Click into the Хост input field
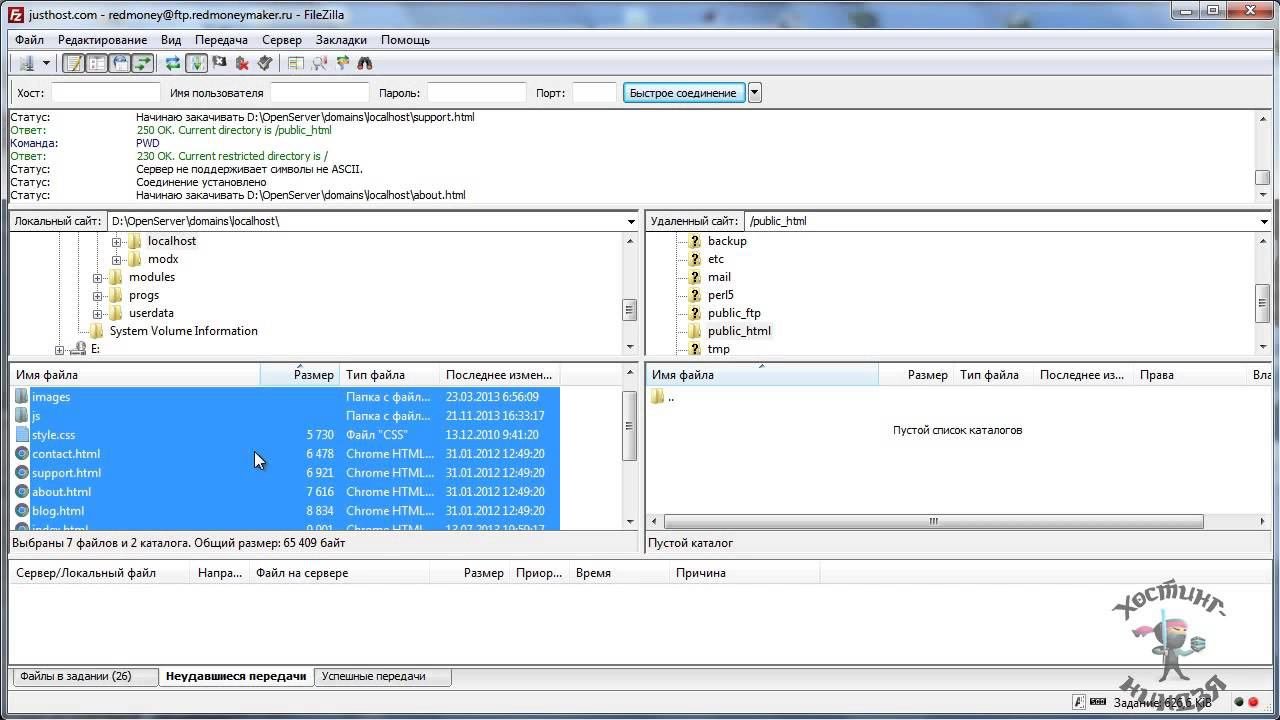This screenshot has width=1280, height=720. pos(105,93)
